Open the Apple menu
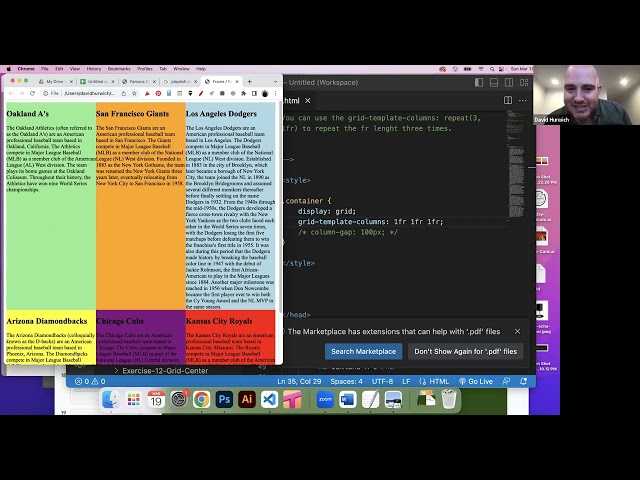 click(x=9, y=69)
